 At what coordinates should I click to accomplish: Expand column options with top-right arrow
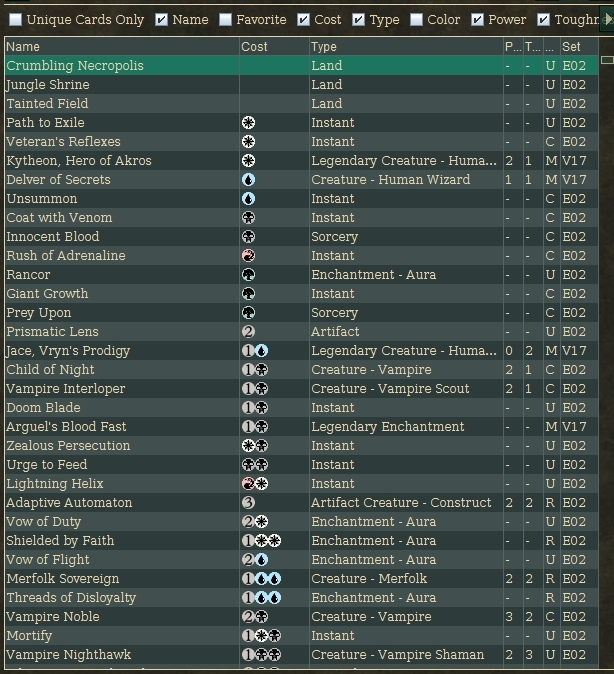tap(606, 19)
